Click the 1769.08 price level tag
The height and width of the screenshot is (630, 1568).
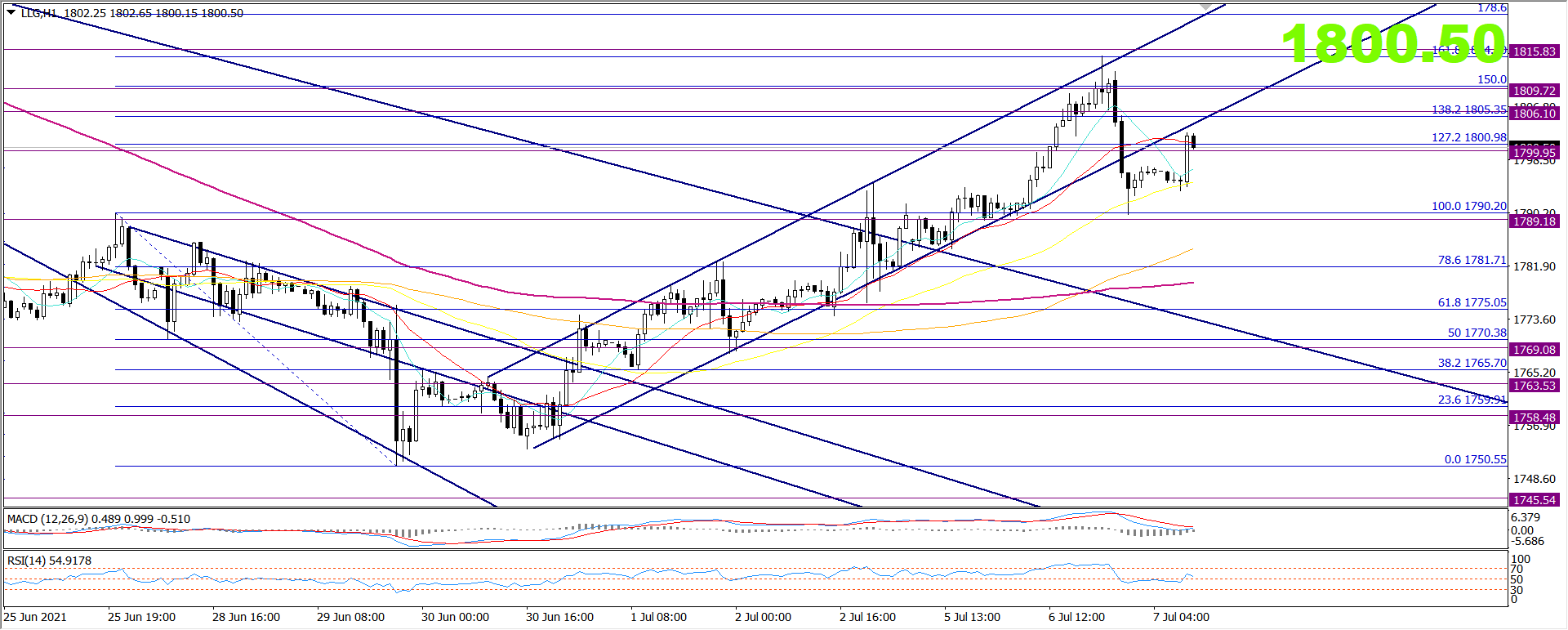pyautogui.click(x=1535, y=350)
